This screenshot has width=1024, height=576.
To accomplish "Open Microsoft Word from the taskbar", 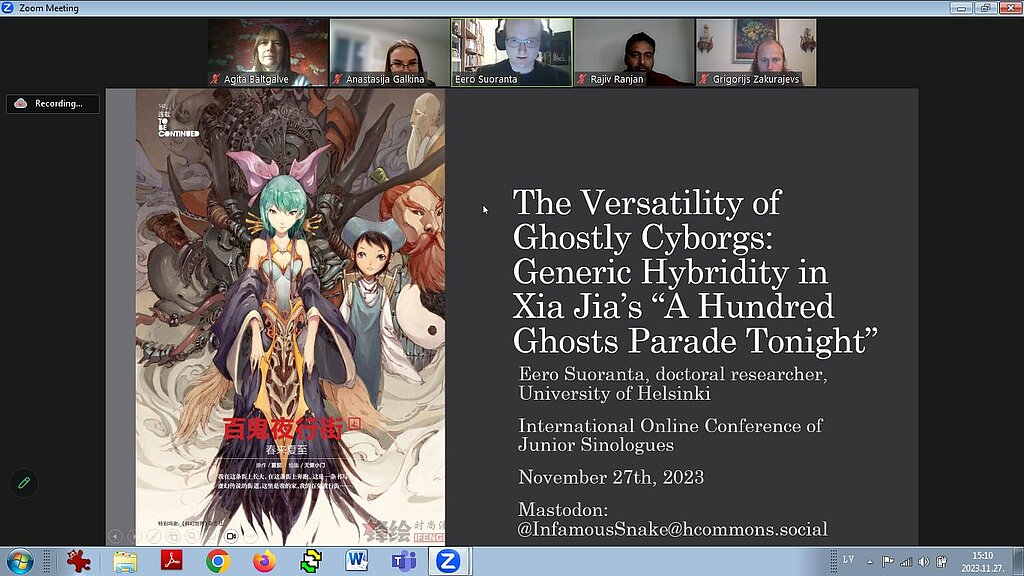I will click(x=357, y=562).
